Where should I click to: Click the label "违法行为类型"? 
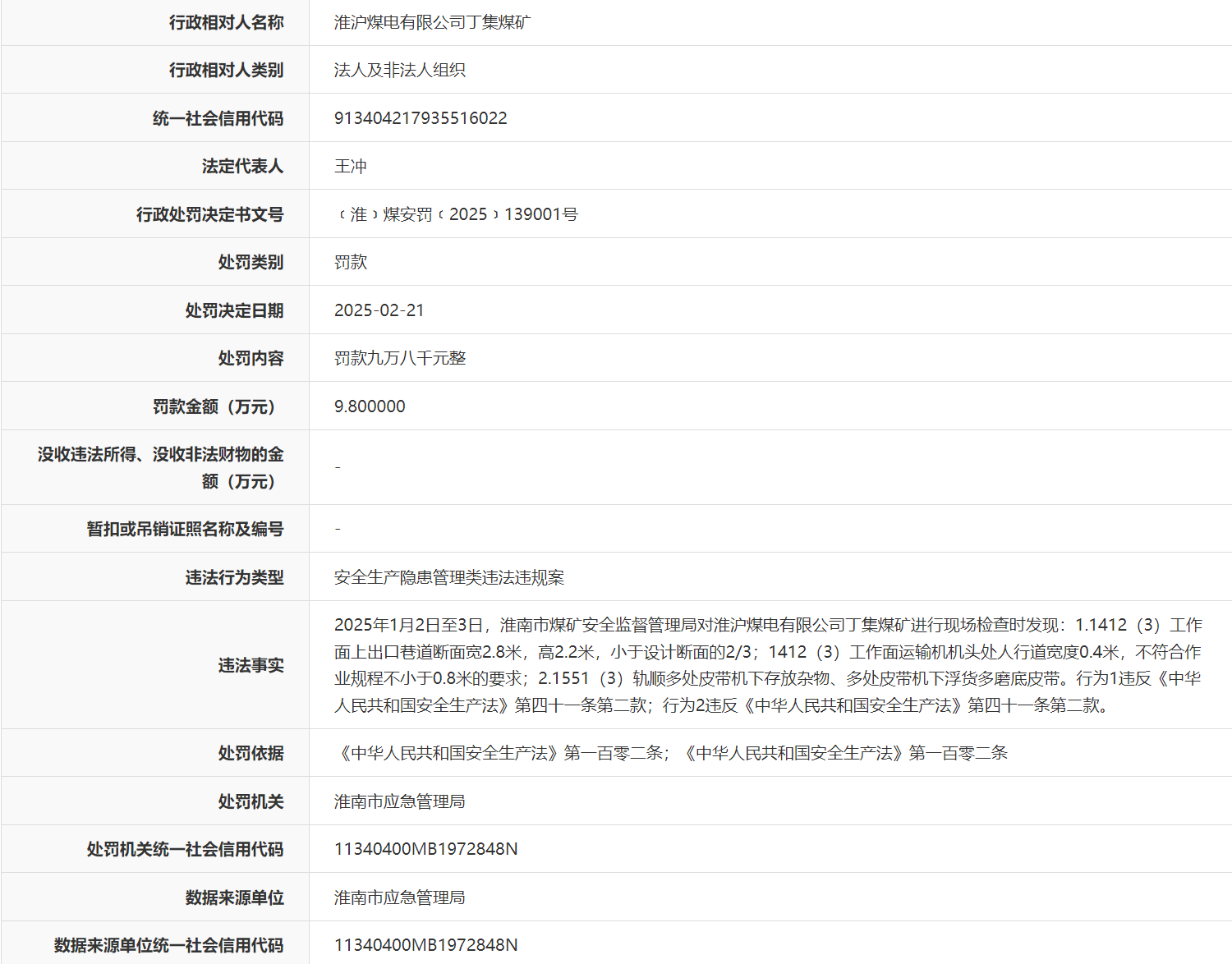(234, 577)
